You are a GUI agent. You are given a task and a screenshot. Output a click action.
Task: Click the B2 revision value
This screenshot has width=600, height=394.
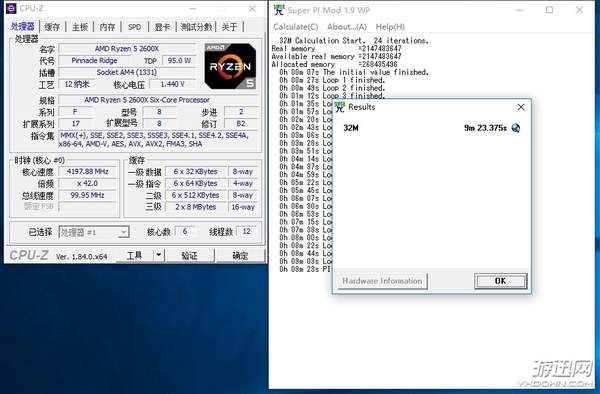[x=241, y=124]
